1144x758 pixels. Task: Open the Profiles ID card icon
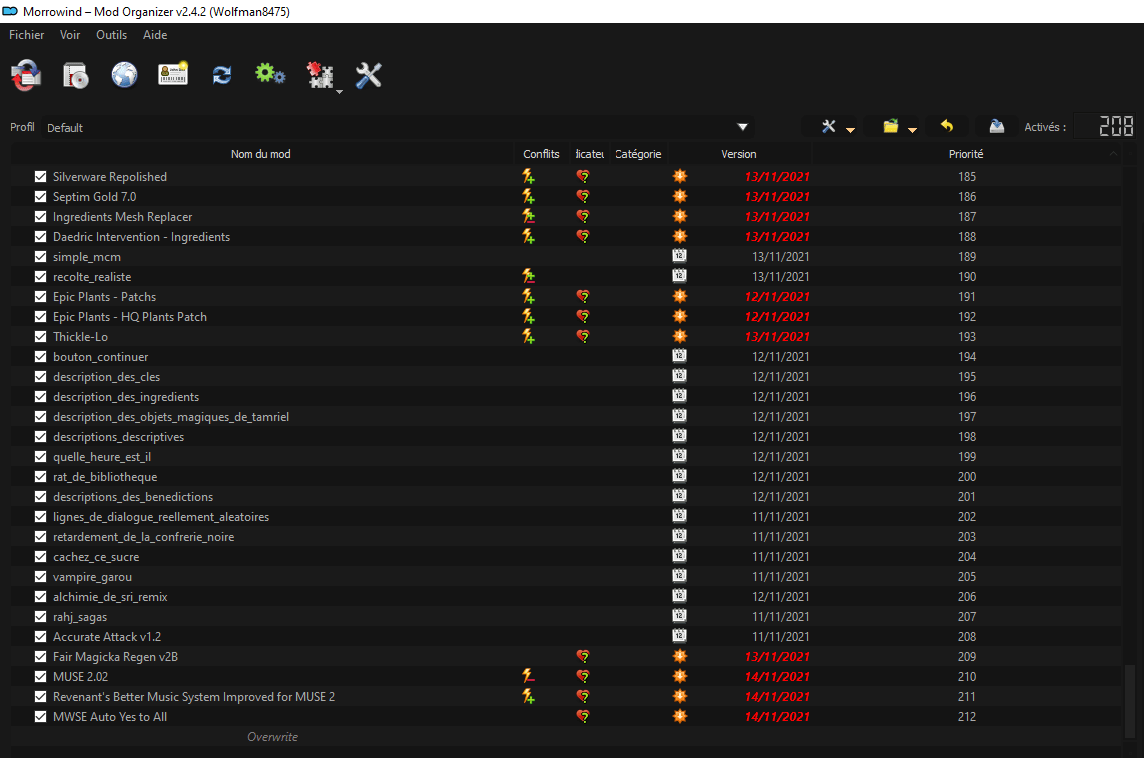pos(173,75)
